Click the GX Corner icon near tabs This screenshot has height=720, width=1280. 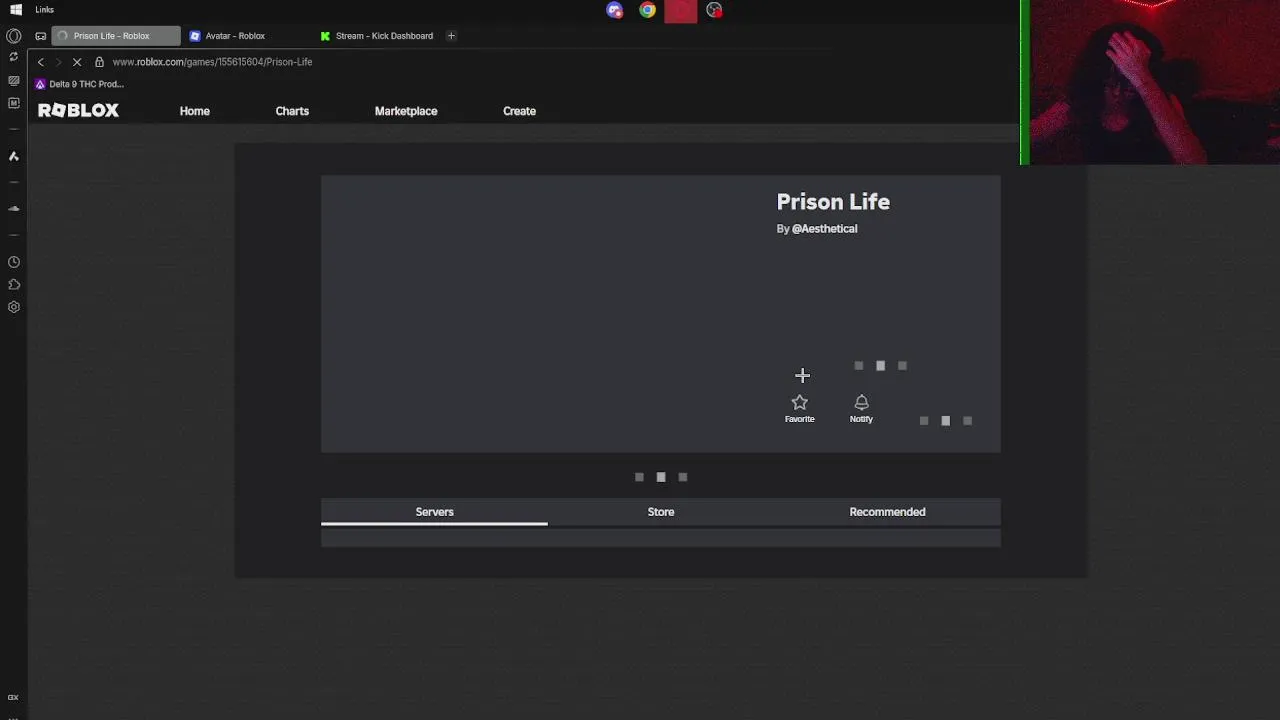click(41, 36)
